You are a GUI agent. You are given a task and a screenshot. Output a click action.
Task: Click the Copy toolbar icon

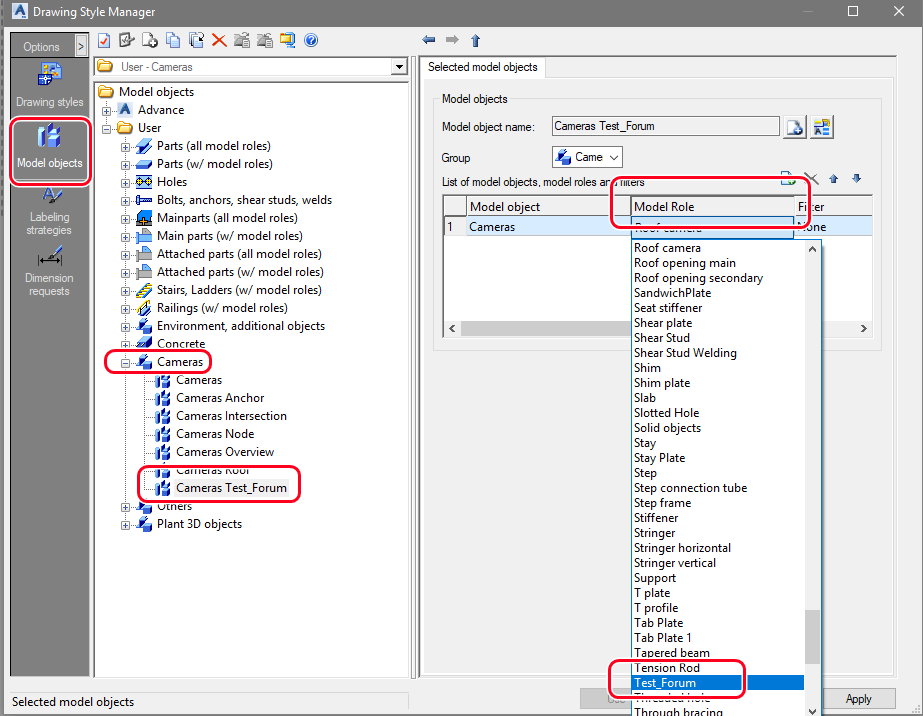coord(172,40)
